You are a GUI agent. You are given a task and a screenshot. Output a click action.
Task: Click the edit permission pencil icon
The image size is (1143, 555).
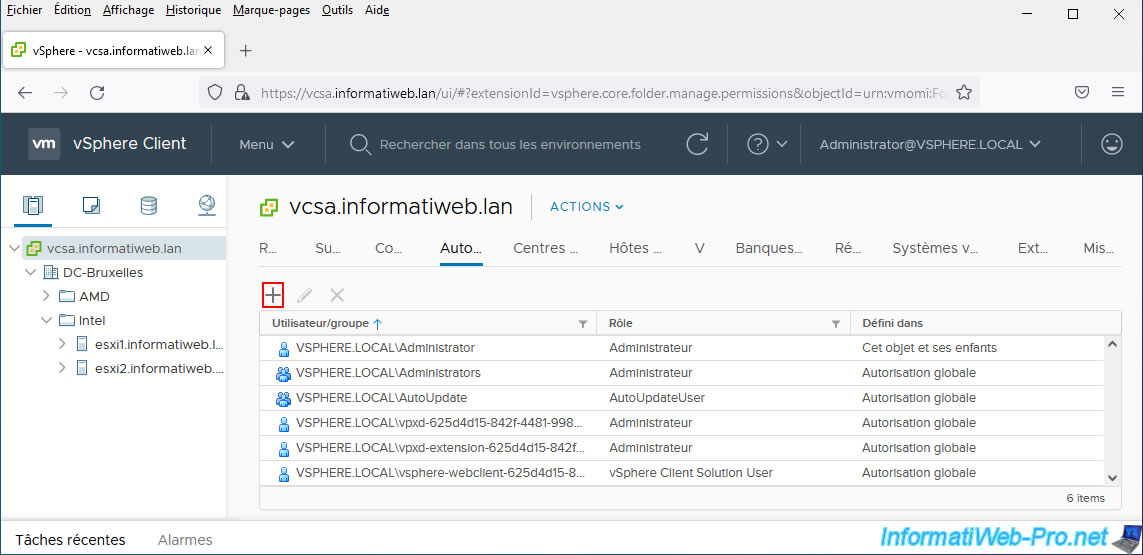pyautogui.click(x=304, y=295)
